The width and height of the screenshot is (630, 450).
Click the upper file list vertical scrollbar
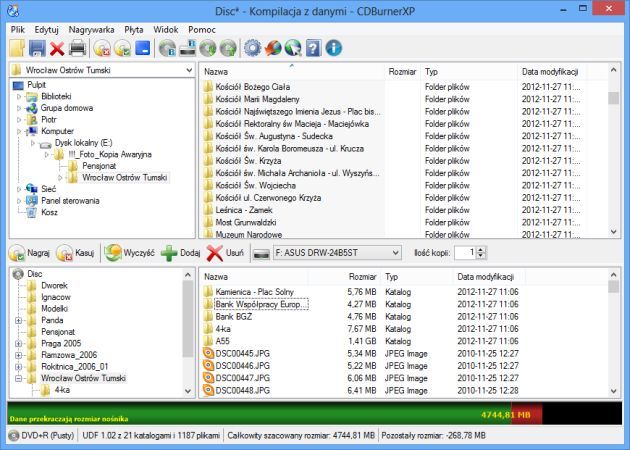point(613,151)
